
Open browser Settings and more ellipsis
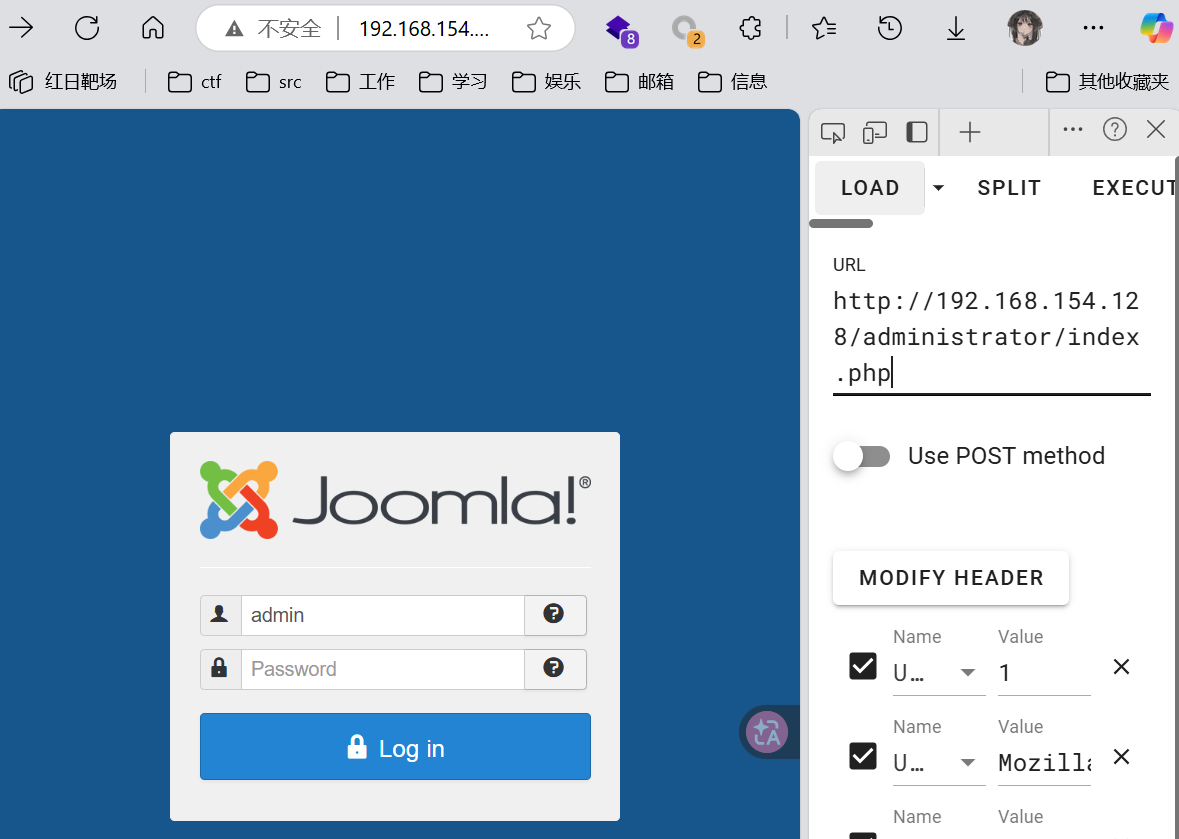point(1093,29)
